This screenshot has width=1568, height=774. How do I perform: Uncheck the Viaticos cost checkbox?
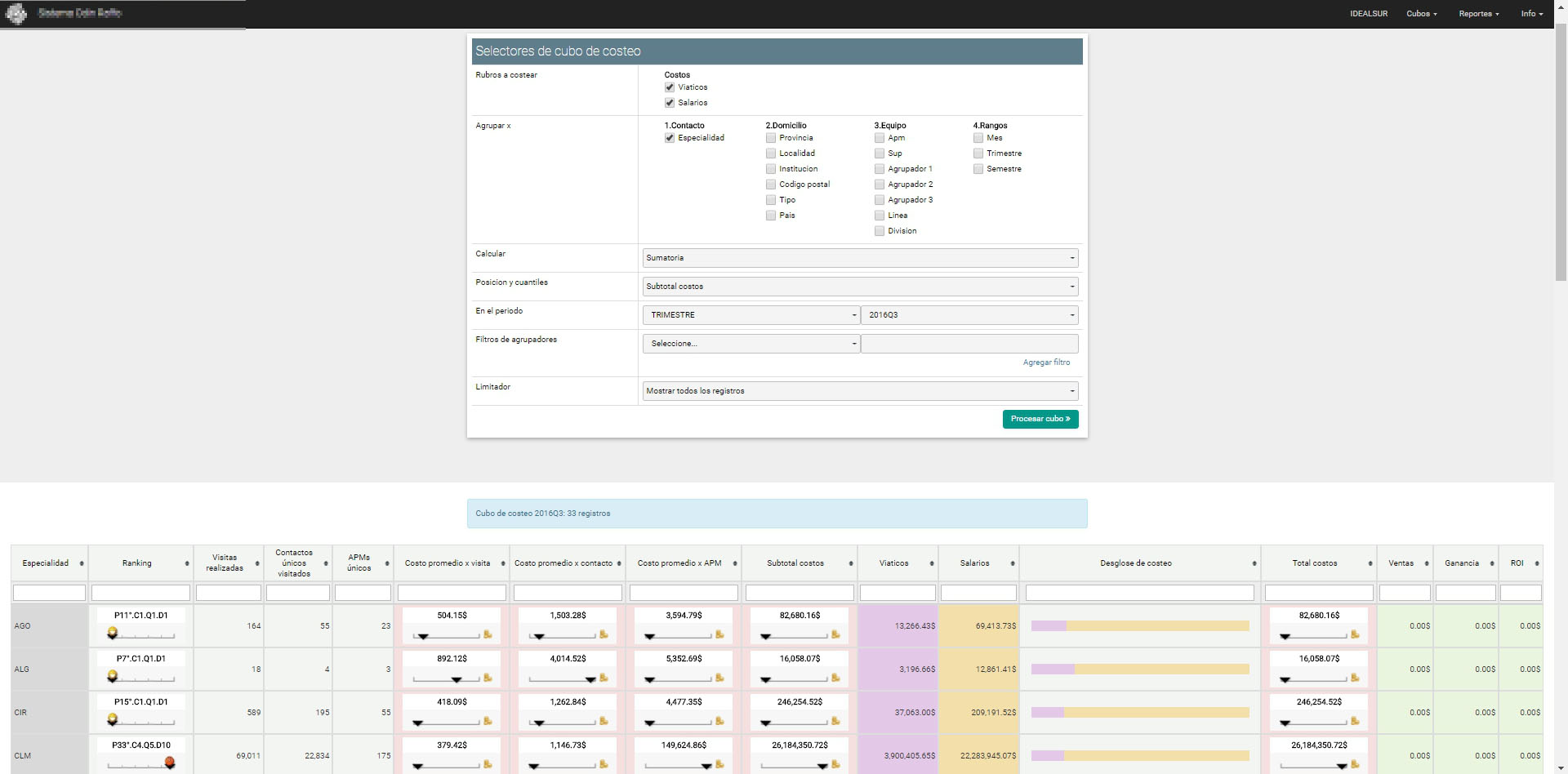click(670, 87)
